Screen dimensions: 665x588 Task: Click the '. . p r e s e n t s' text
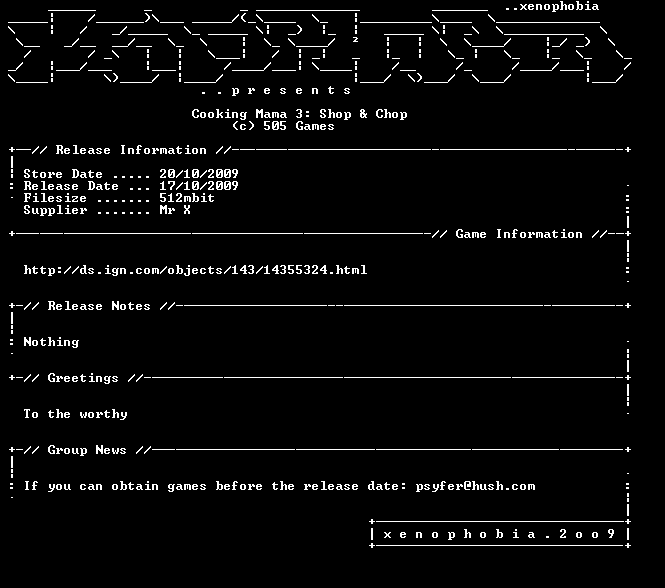point(276,90)
